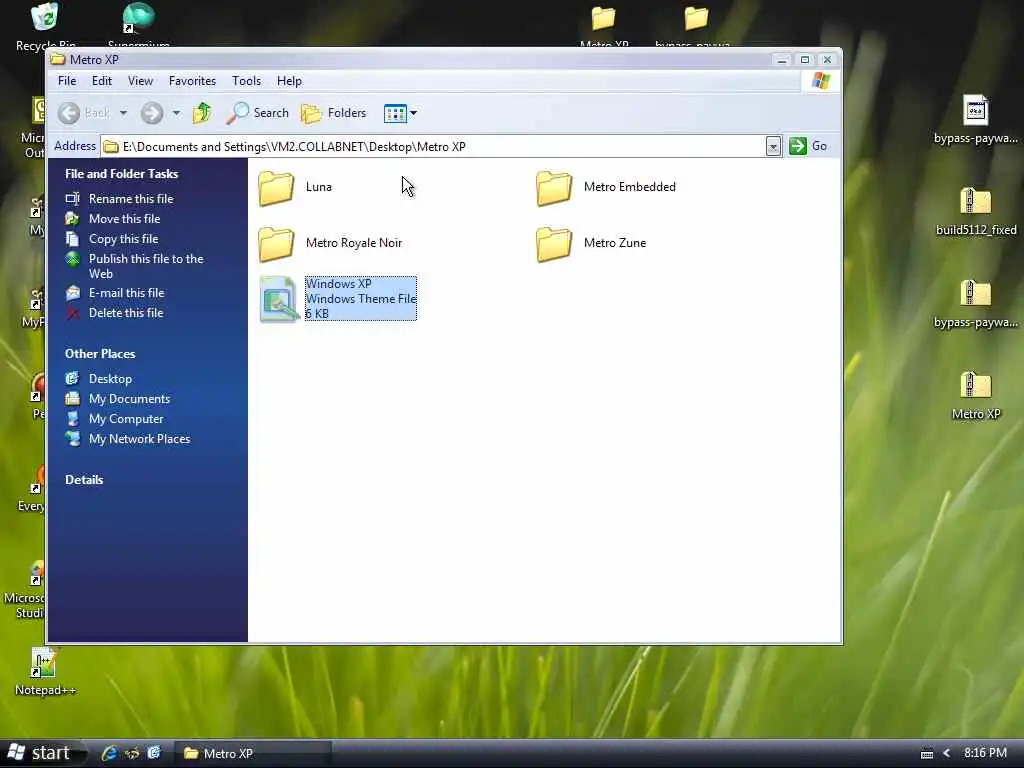Open the Metro Royale Noir folder
1024x768 pixels.
point(330,244)
